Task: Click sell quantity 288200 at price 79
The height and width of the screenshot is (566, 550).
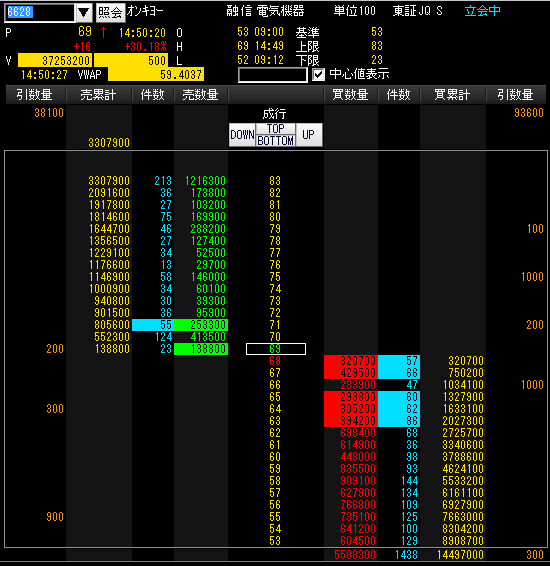Action: point(208,229)
